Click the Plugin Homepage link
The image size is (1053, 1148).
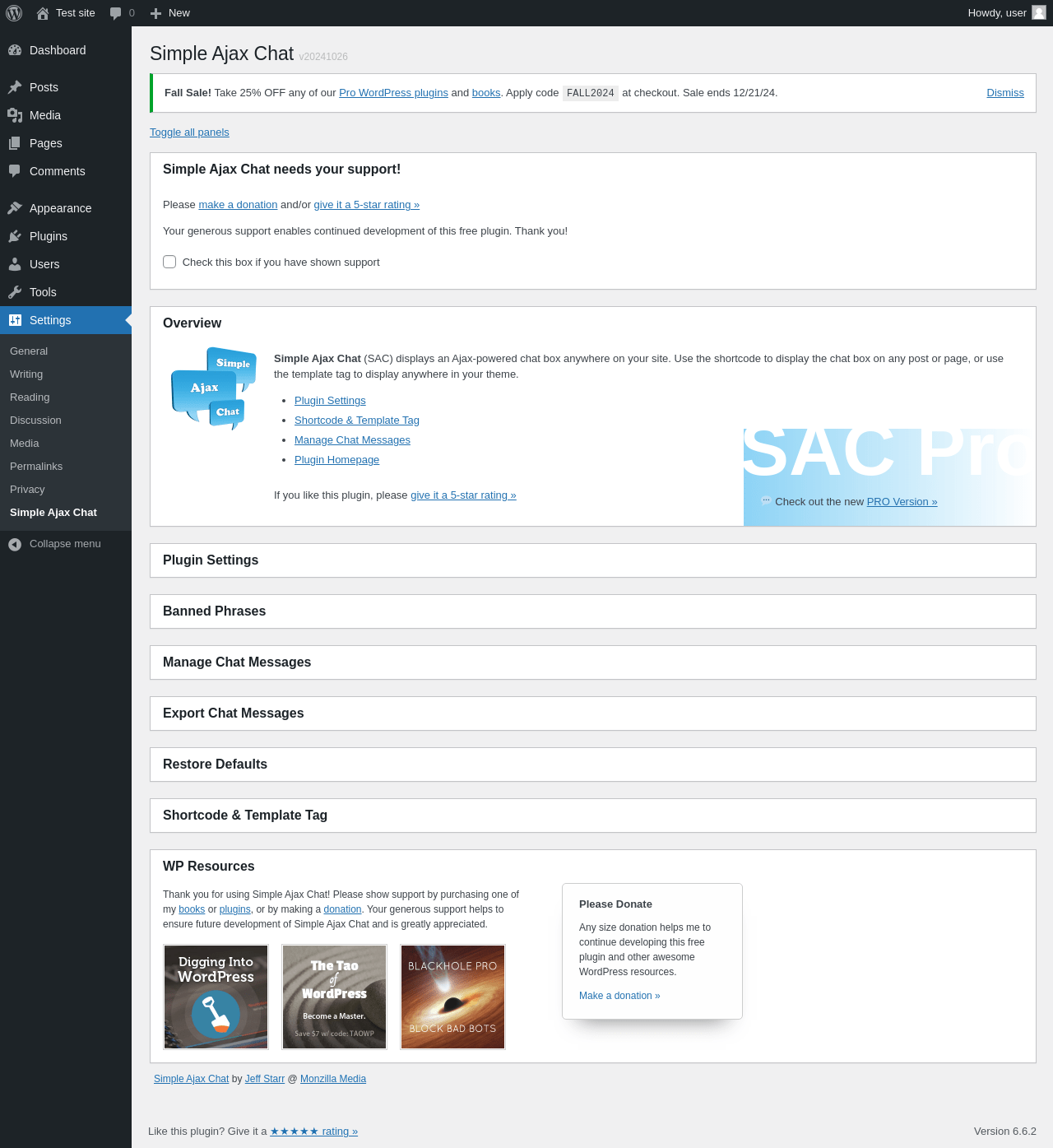click(x=336, y=460)
